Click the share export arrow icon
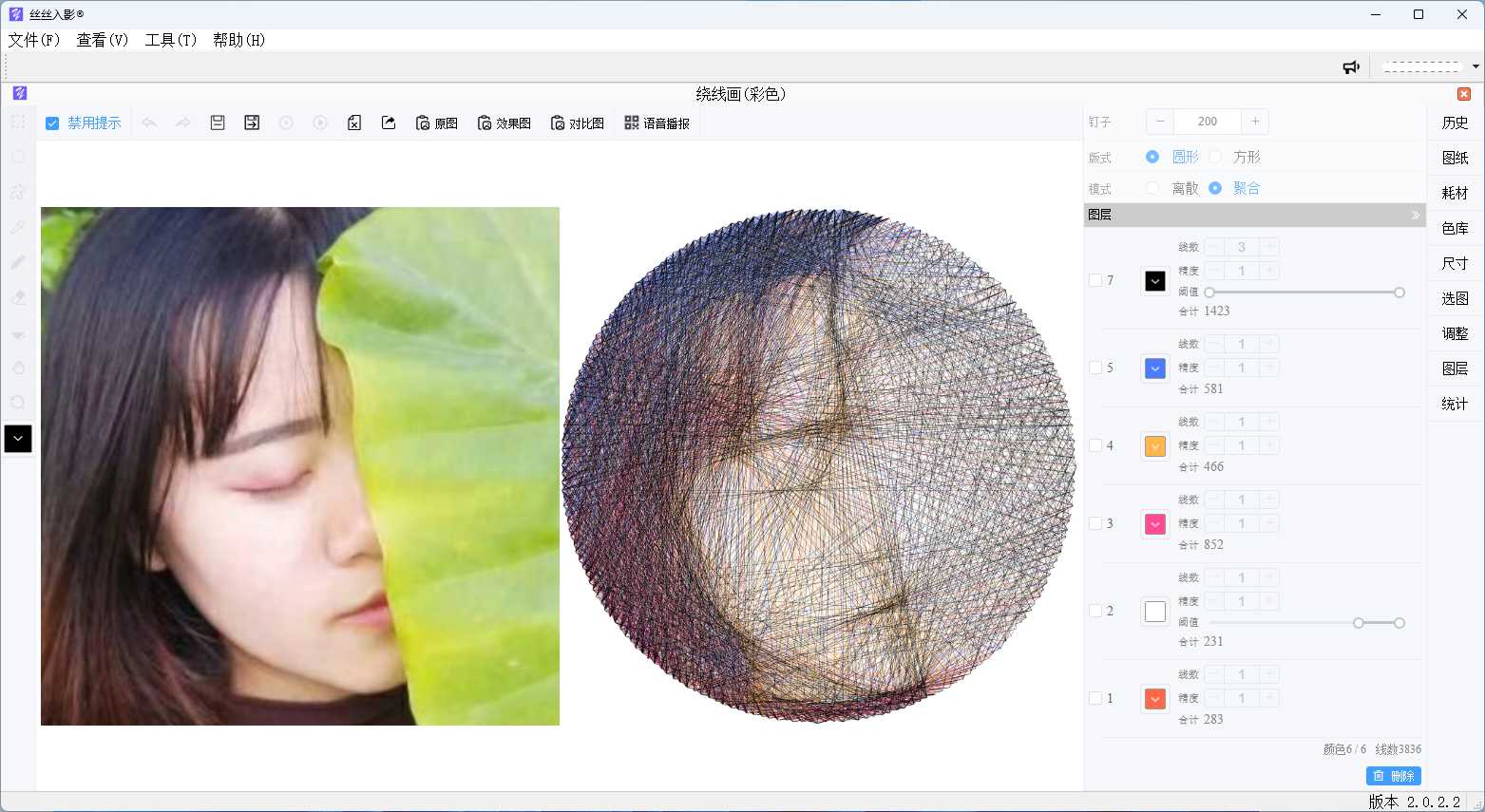Viewport: 1485px width, 812px height. pos(389,123)
